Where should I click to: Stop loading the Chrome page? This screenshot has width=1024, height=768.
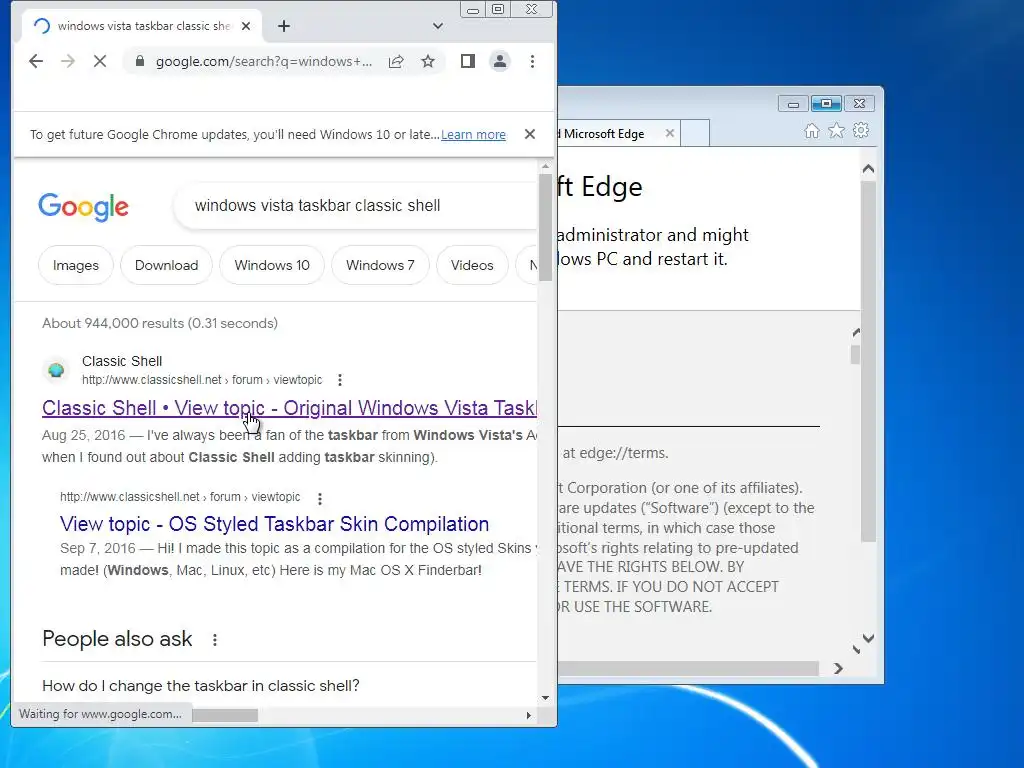(x=100, y=61)
